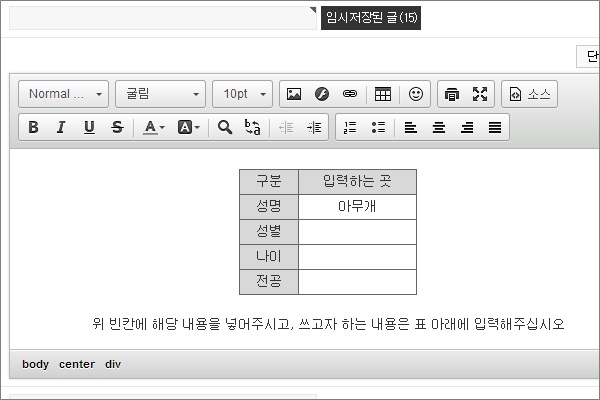Open the find magnifier tool
This screenshot has width=600, height=400.
tap(225, 127)
